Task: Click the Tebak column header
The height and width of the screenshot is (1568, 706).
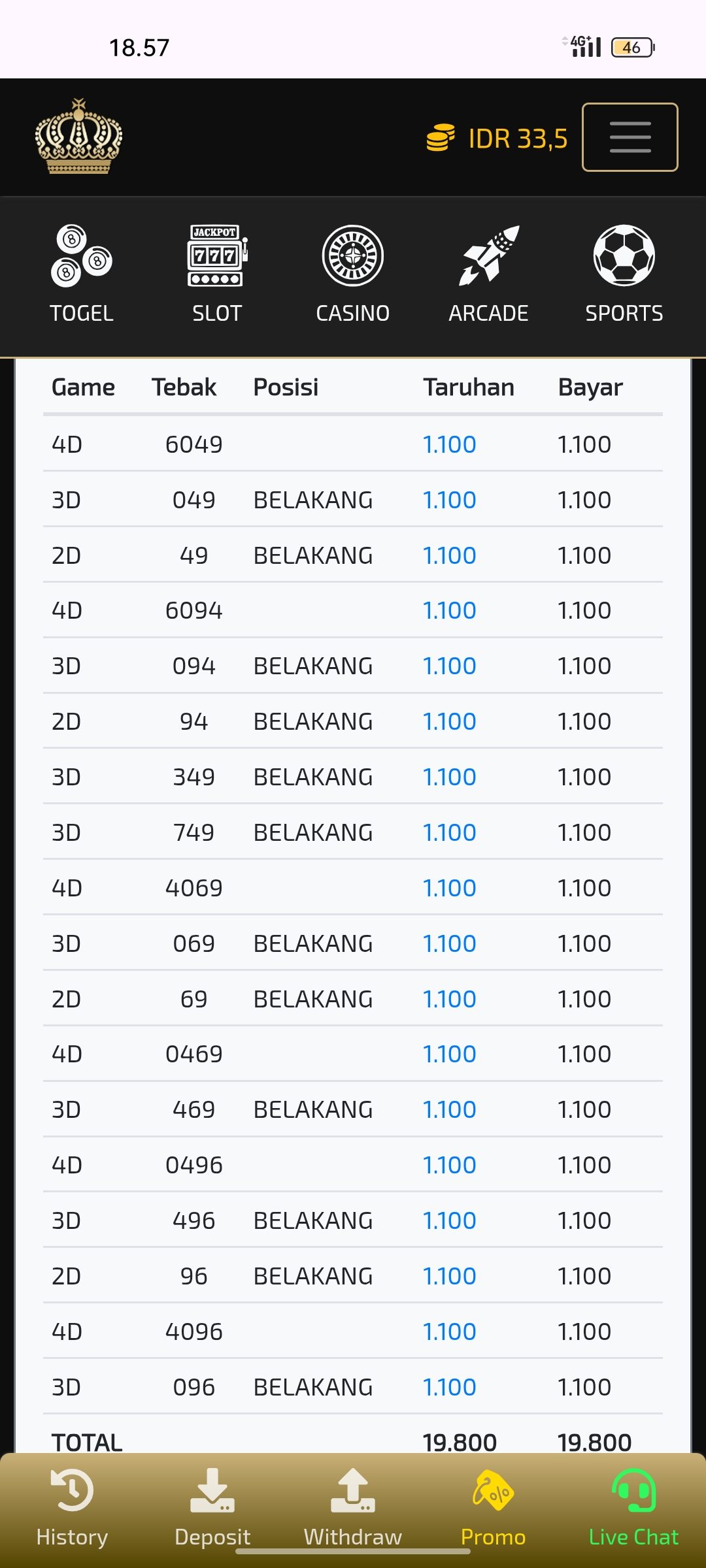Action: click(x=184, y=387)
